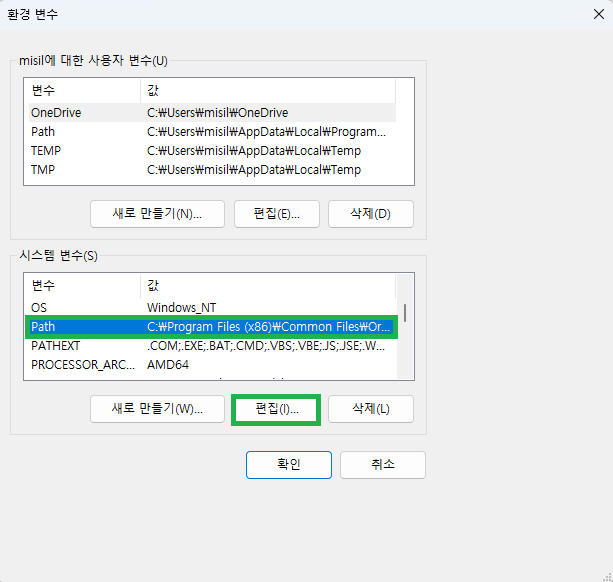The width and height of the screenshot is (613, 582).
Task: Click AMD64 value cell
Action: tap(168, 365)
